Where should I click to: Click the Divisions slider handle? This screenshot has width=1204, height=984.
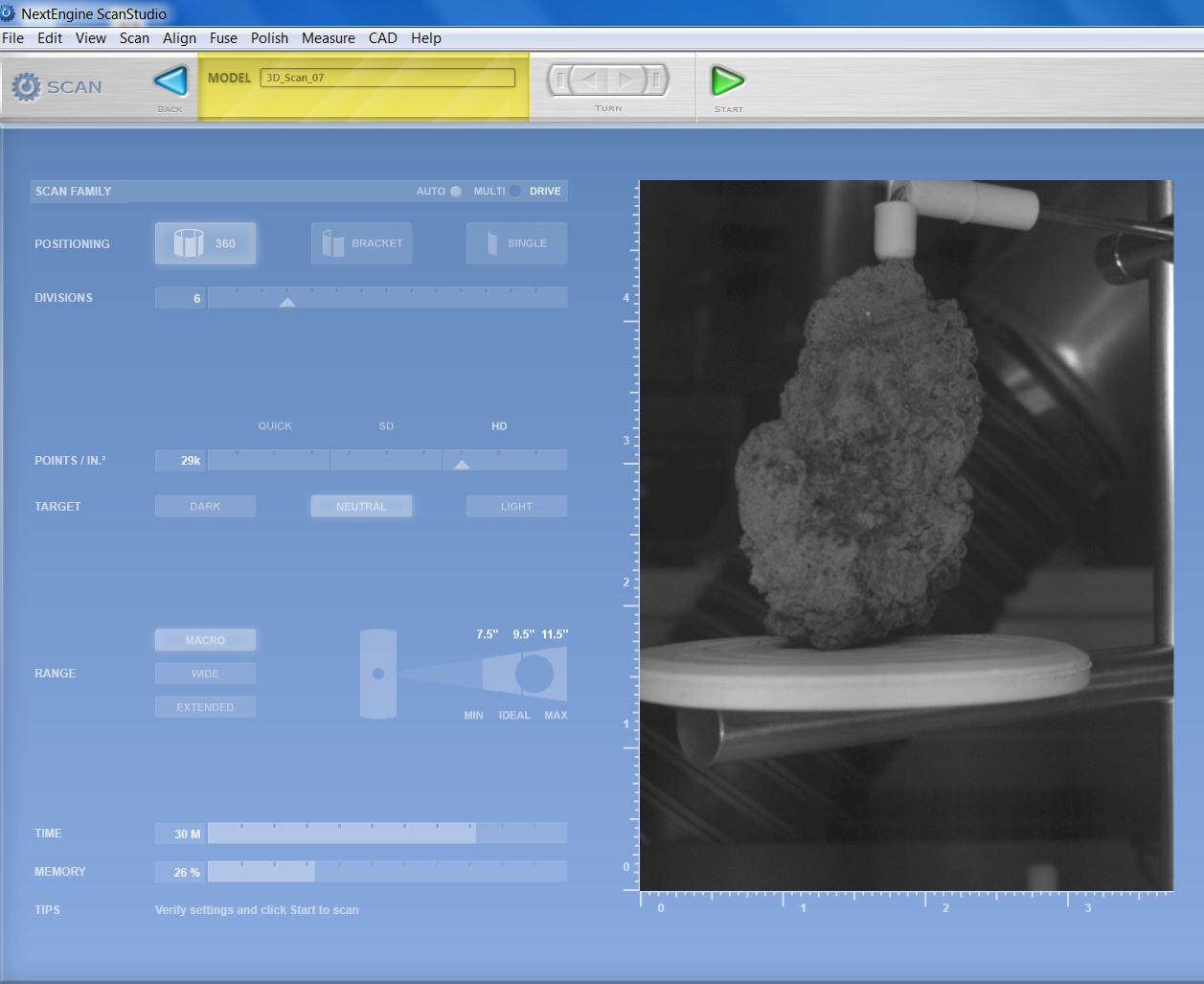click(x=287, y=302)
